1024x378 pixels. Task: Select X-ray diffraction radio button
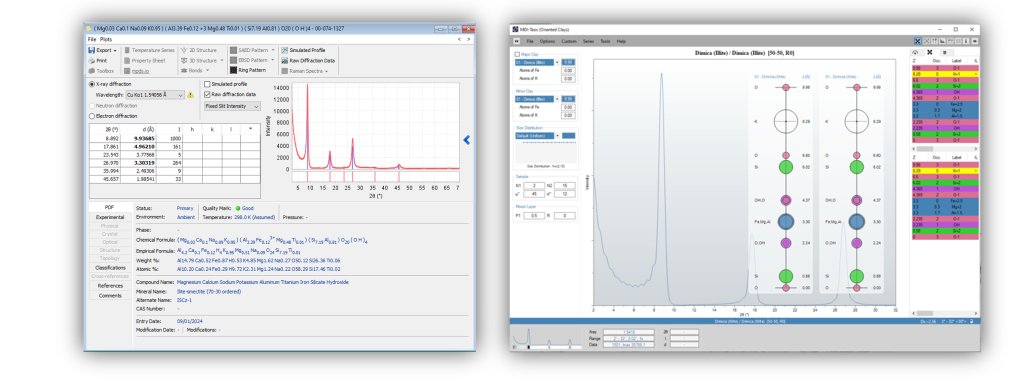[91, 84]
